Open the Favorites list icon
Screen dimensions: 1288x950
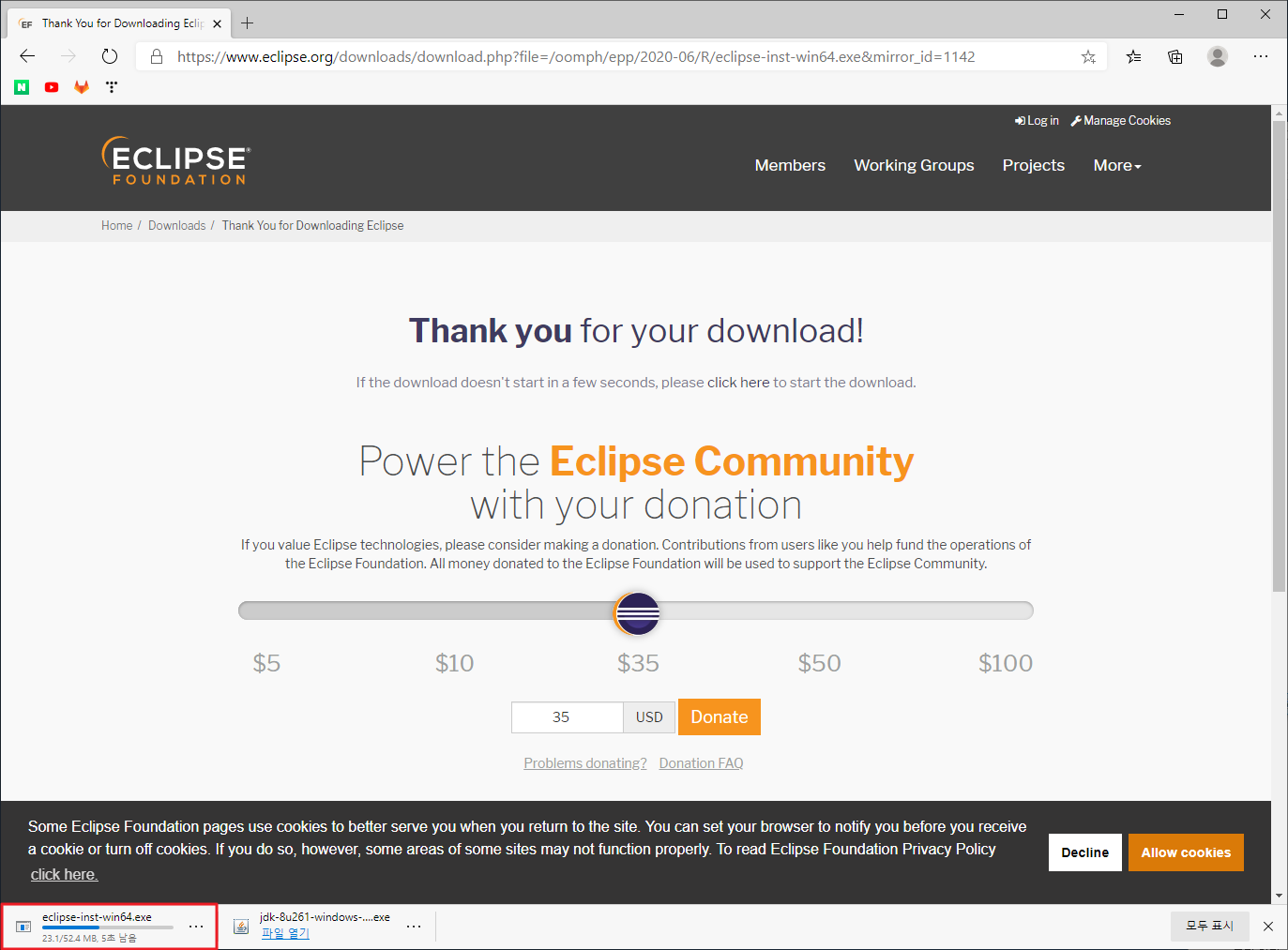(x=1133, y=56)
